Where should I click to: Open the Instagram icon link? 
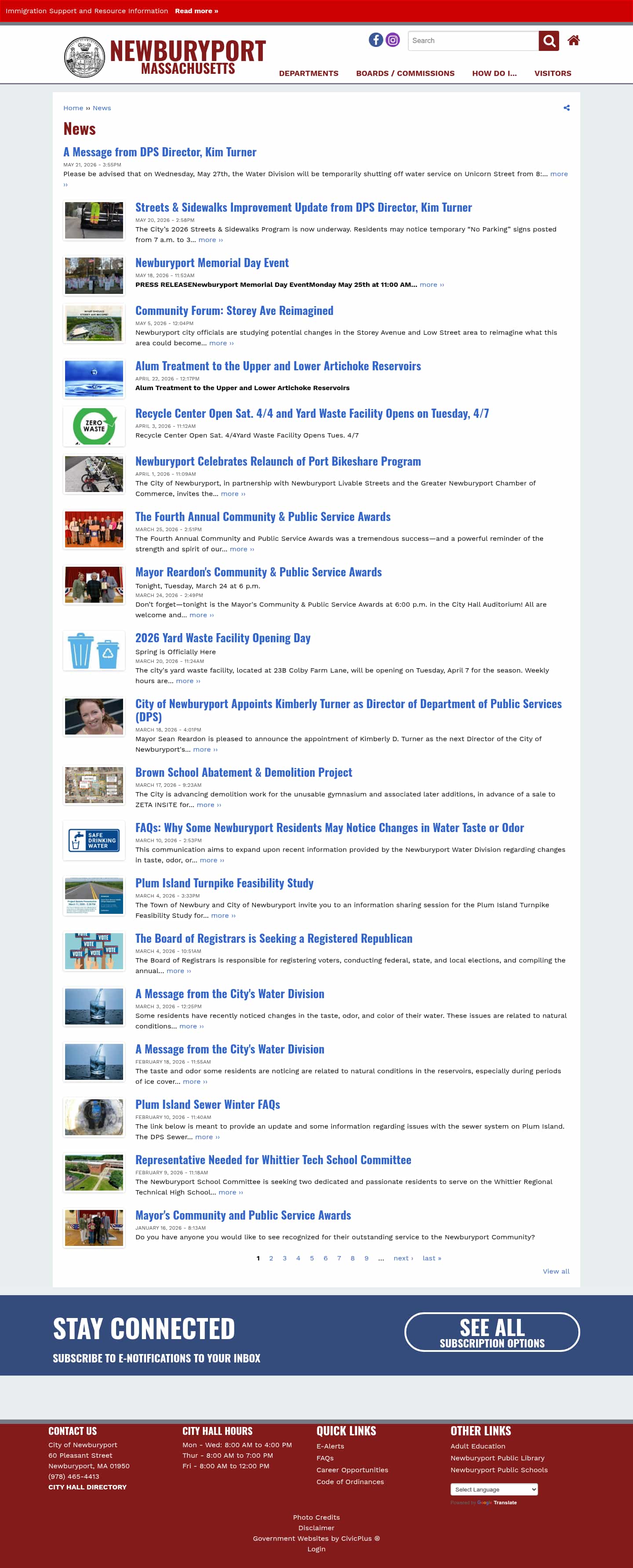point(393,40)
